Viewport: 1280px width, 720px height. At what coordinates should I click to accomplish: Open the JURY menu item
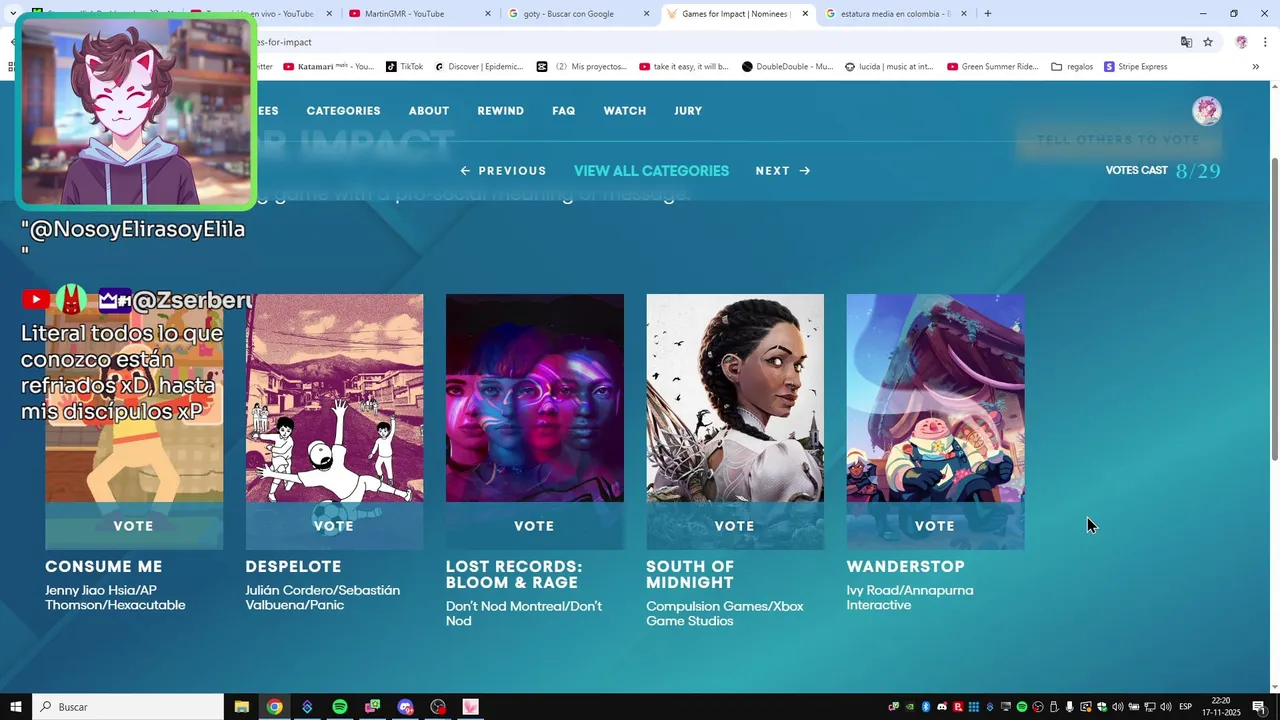(688, 111)
